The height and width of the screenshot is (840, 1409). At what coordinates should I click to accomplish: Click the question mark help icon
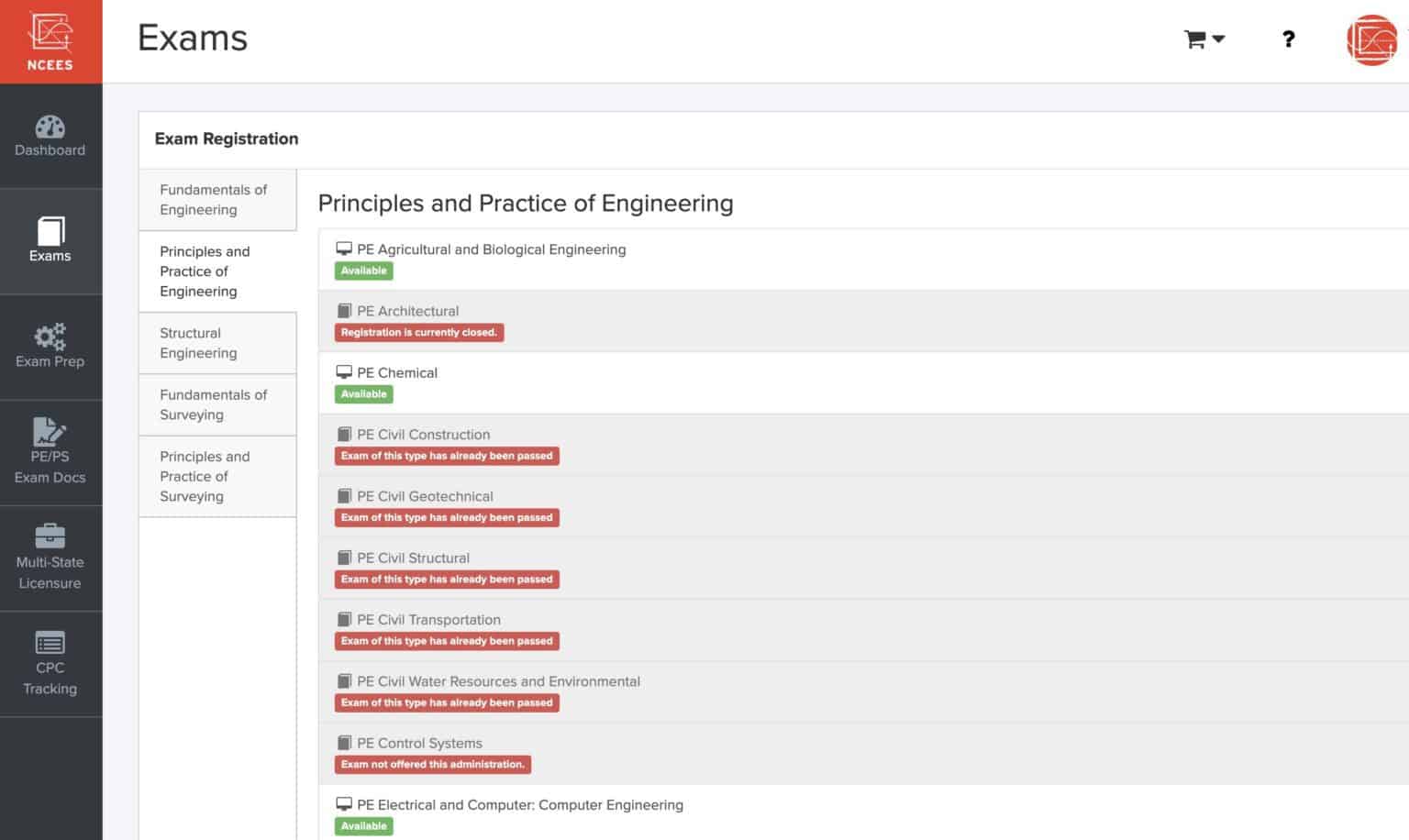(x=1288, y=39)
